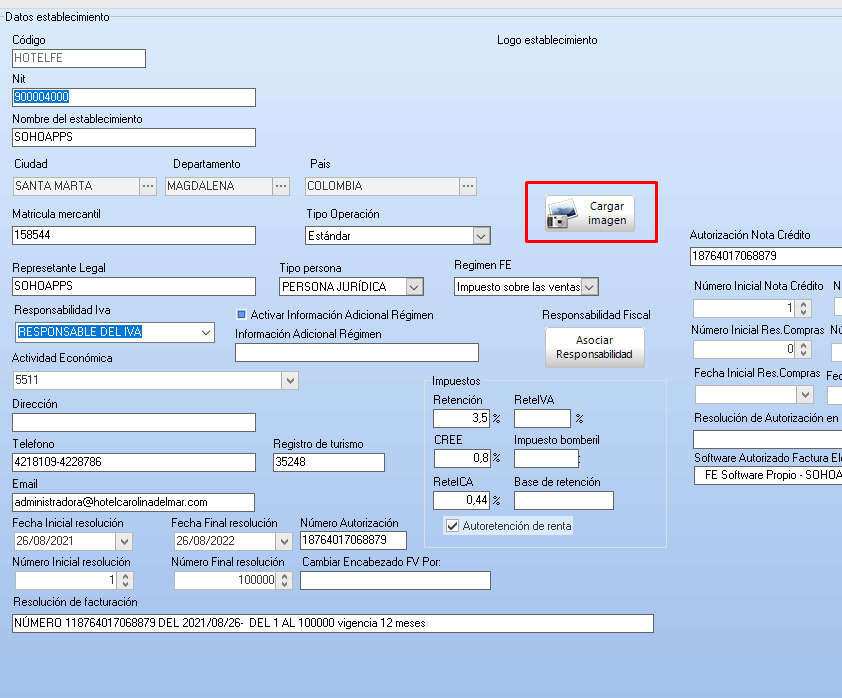Click the Número Final resolución spinner

[285, 580]
